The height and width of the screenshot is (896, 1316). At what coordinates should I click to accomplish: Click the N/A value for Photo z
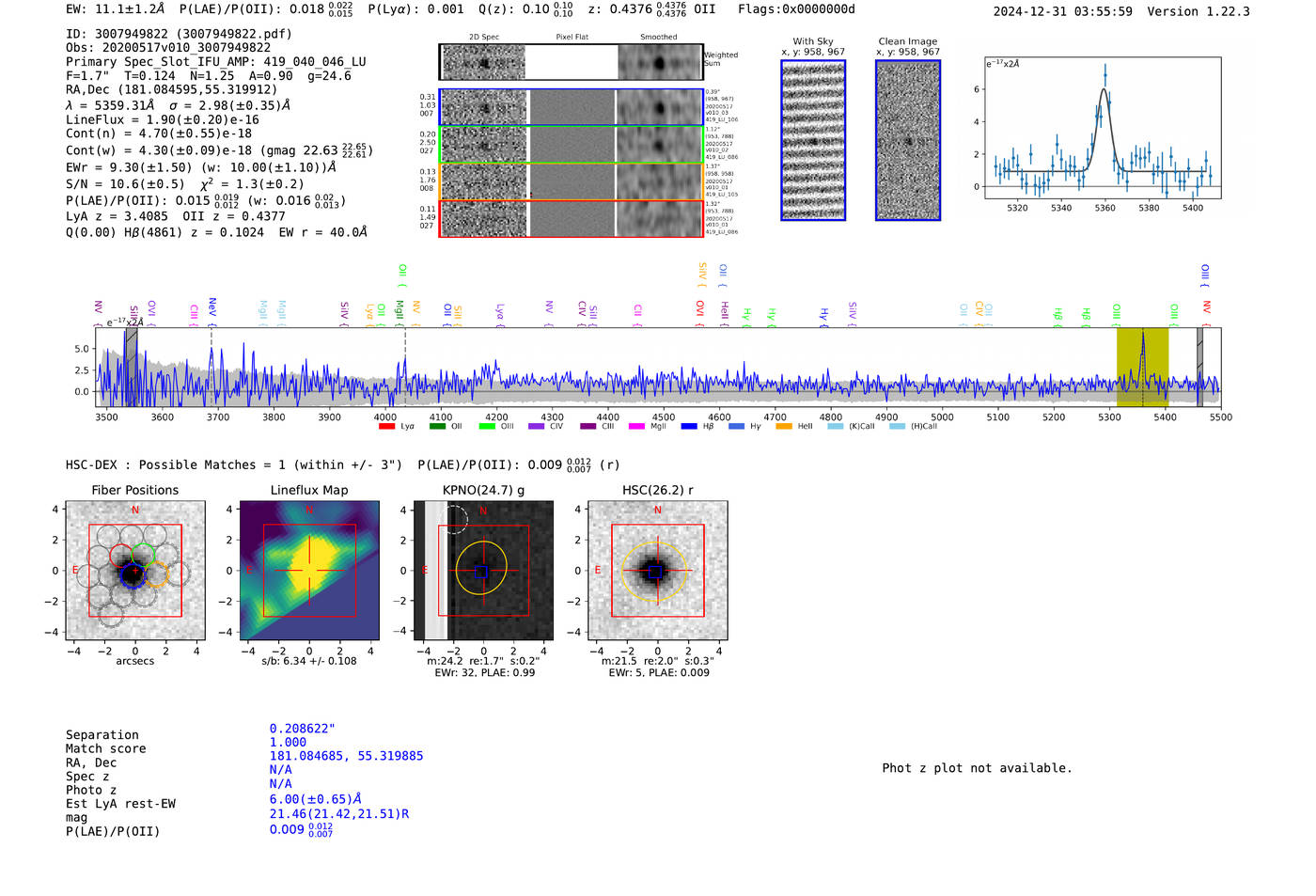(280, 784)
